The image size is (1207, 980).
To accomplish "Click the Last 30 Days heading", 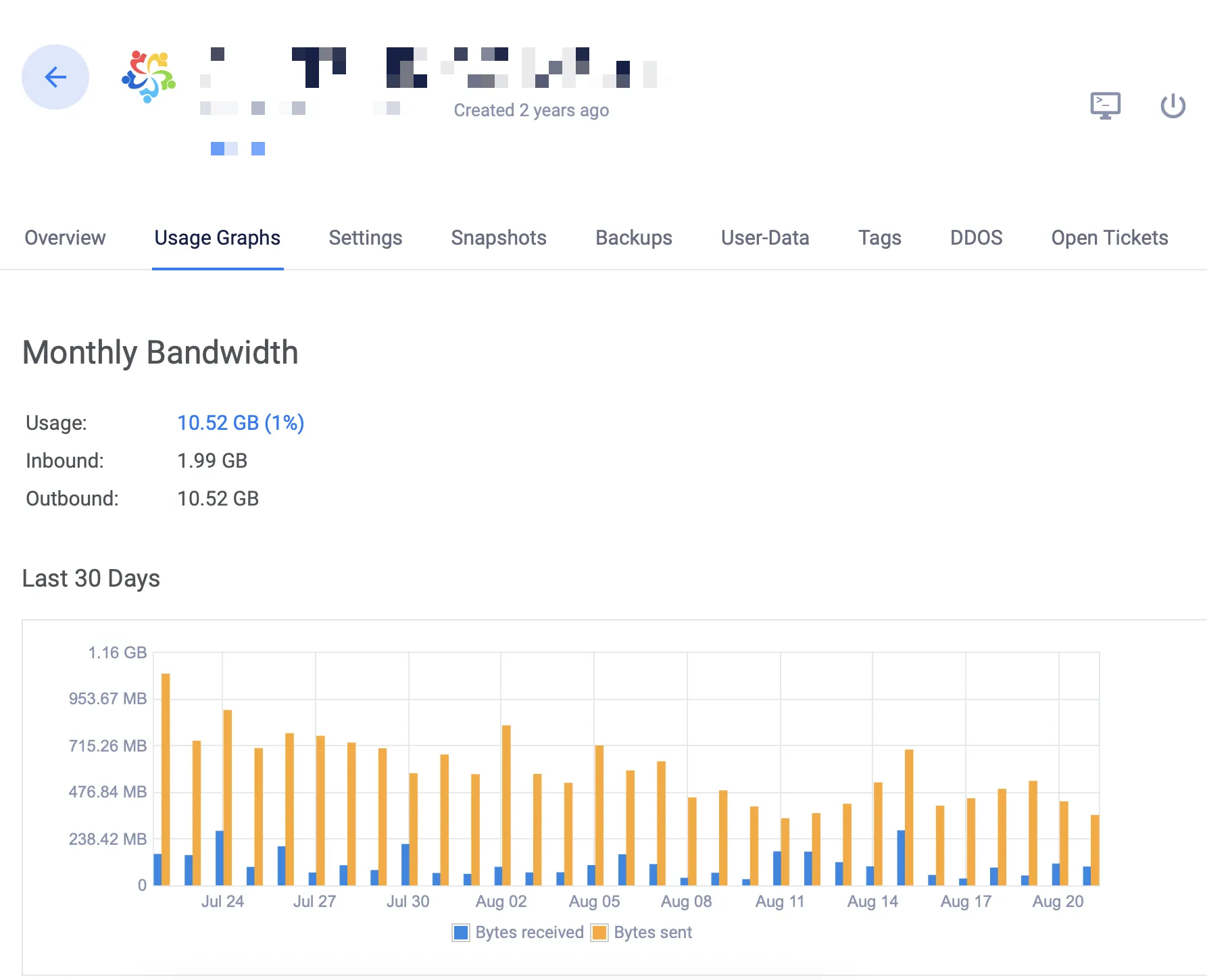I will [91, 579].
